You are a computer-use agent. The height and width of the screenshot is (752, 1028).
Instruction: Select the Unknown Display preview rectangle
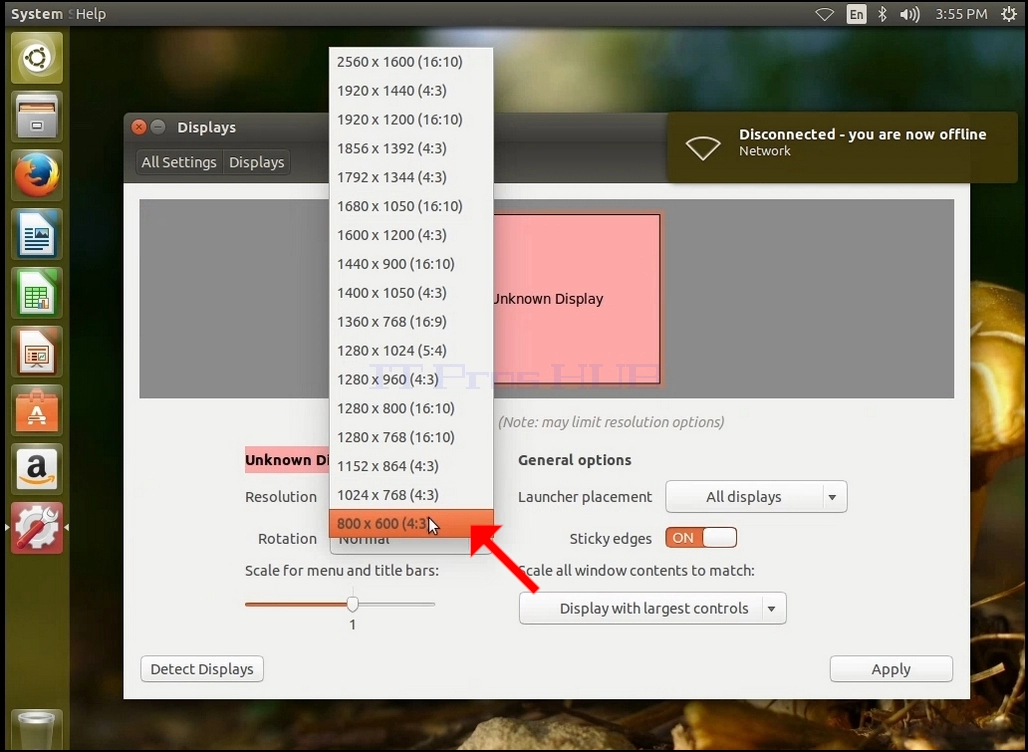(x=576, y=299)
